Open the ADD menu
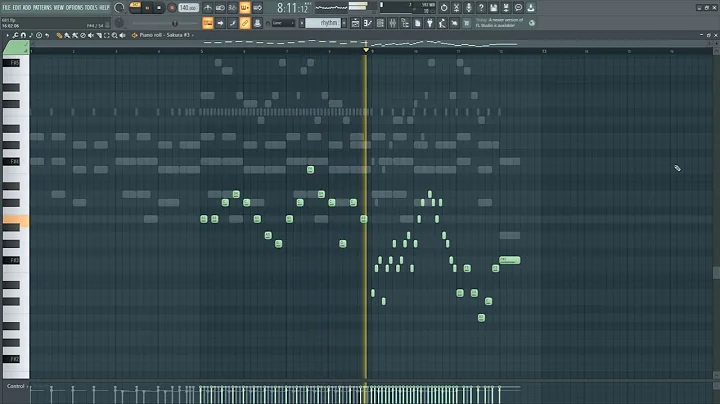 (27, 7)
